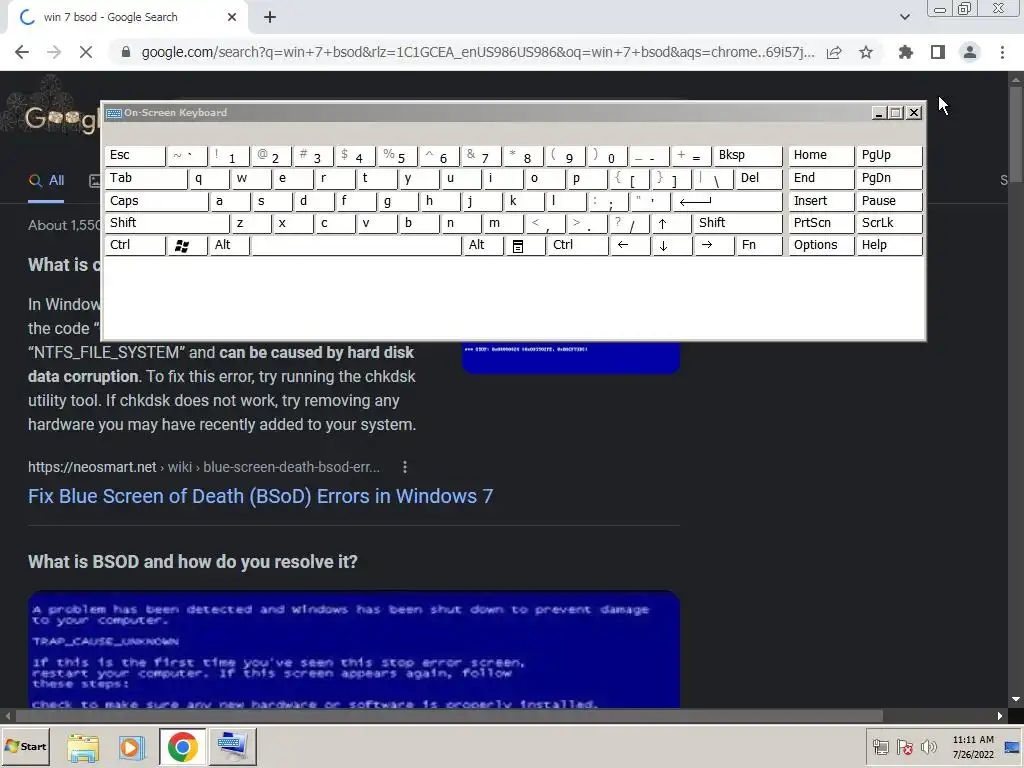
Task: Click the page's horizontal scrollbar thumb
Action: (x=449, y=716)
